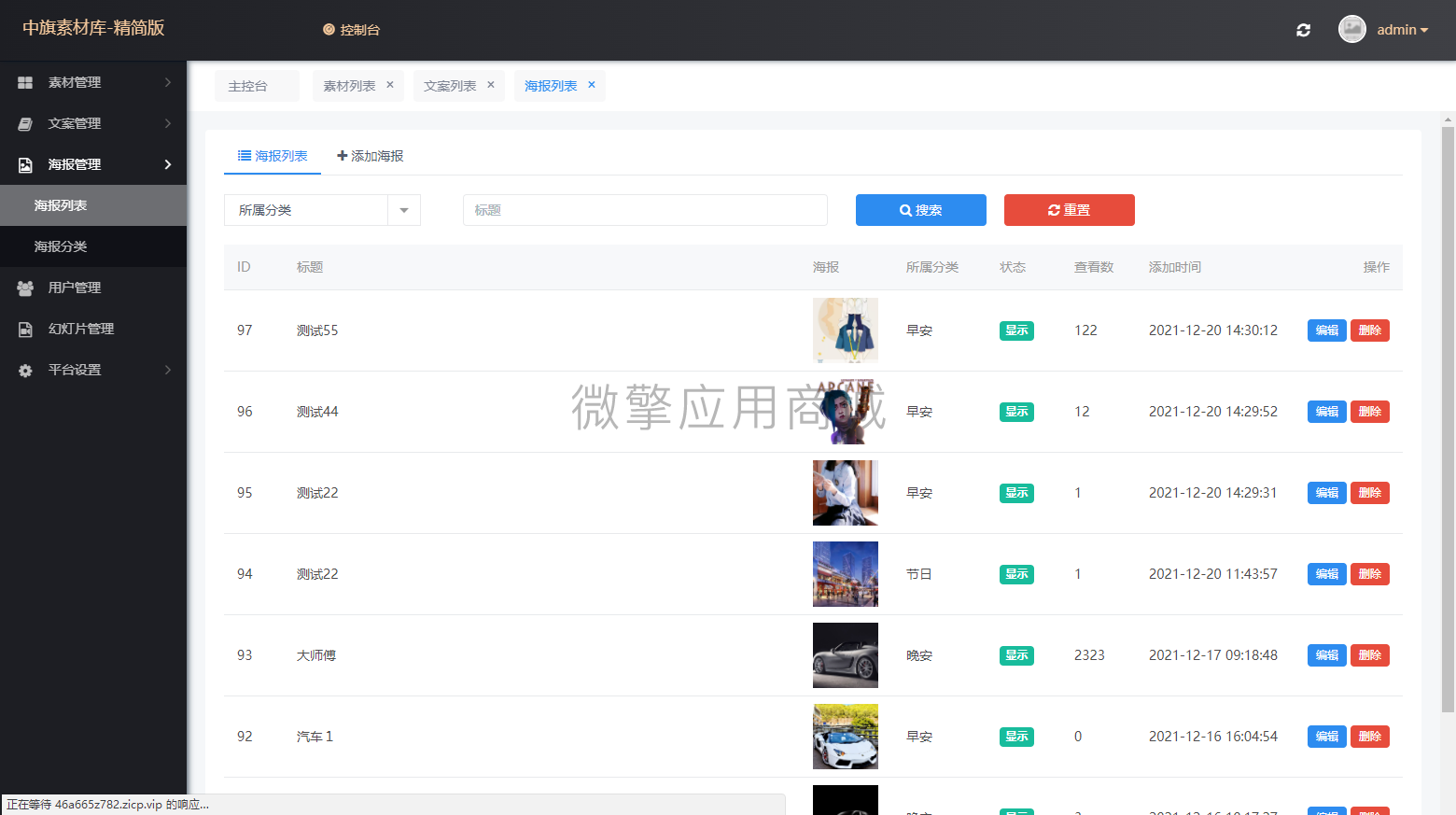Delete the 汽车1 poster row

click(x=1370, y=737)
